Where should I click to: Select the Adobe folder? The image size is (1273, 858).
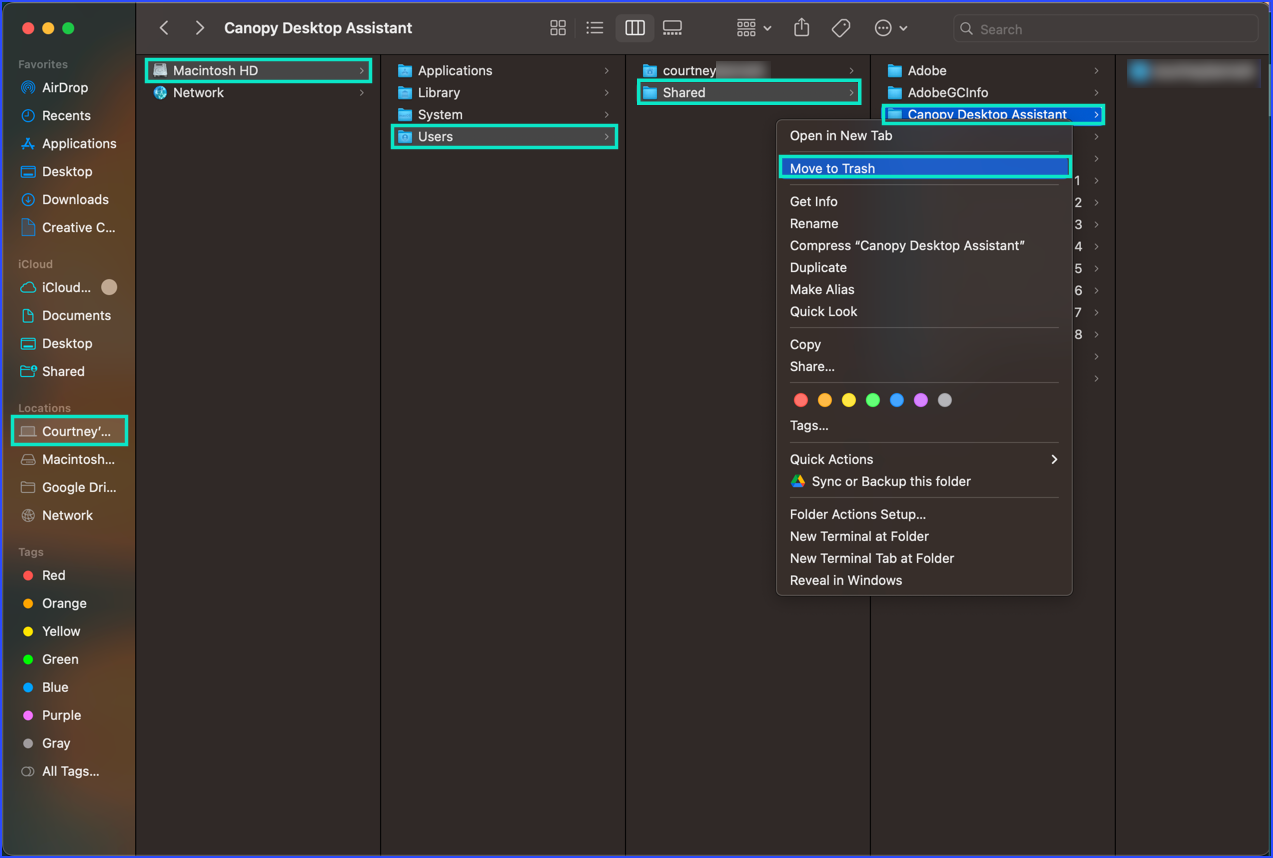(x=994, y=71)
